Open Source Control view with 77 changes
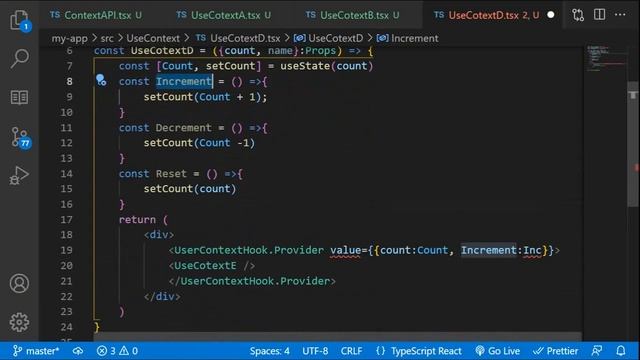The width and height of the screenshot is (640, 360). (x=20, y=138)
